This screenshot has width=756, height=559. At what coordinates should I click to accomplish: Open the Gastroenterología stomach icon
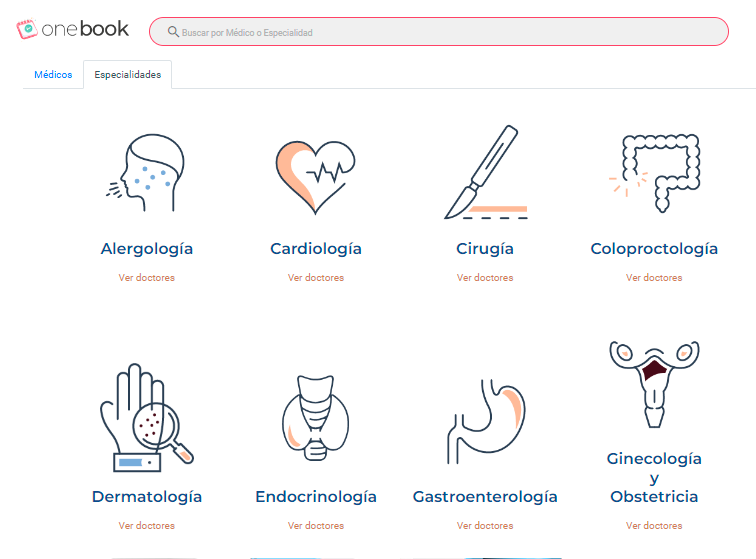click(x=486, y=422)
